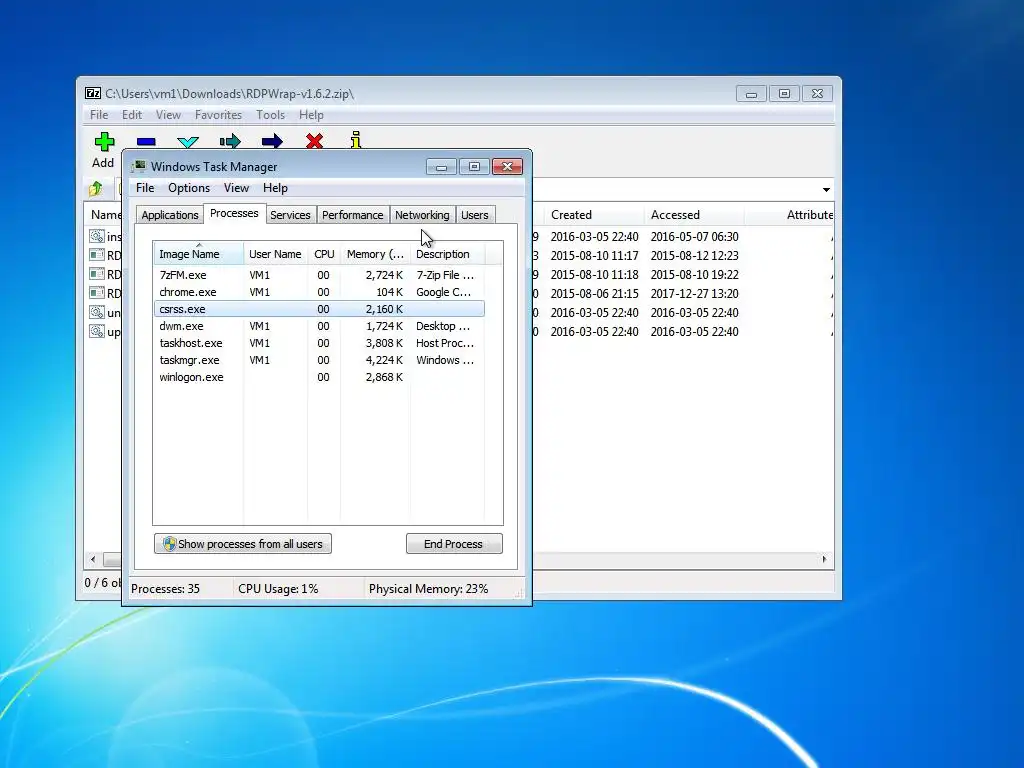Click created date 2015-08-06 21:15 in 7-Zip
Image resolution: width=1024 pixels, height=768 pixels.
[x=594, y=294]
